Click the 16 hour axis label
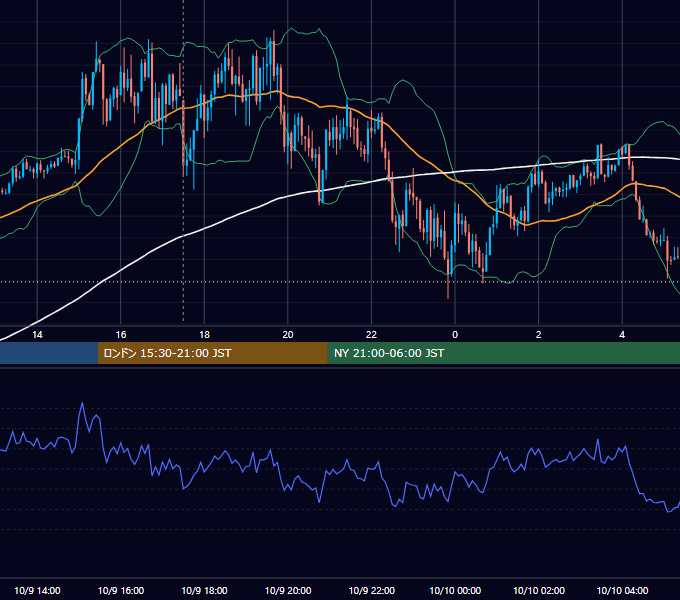The image size is (680, 600). tap(121, 335)
